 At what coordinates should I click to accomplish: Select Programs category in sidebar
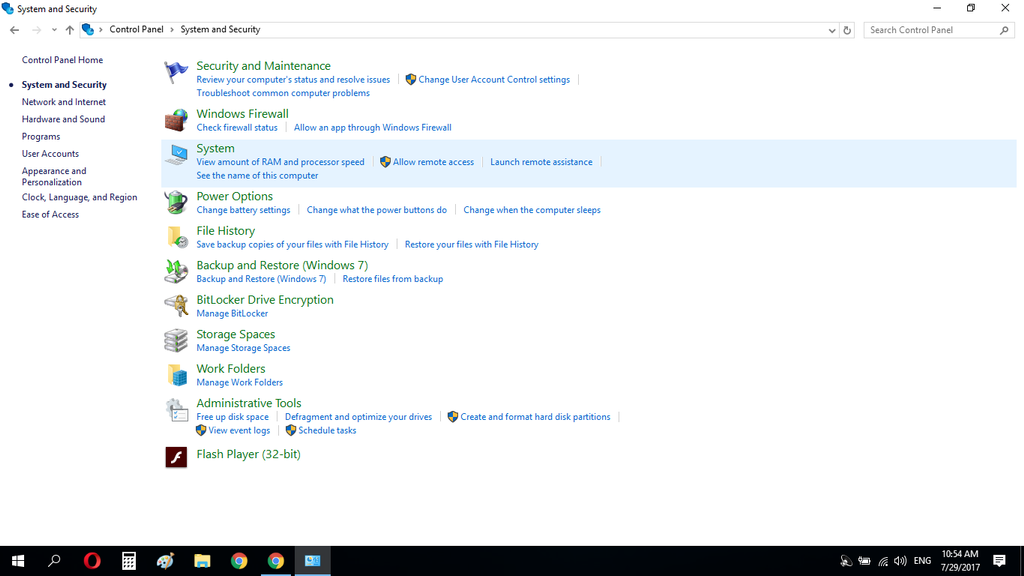coord(40,136)
